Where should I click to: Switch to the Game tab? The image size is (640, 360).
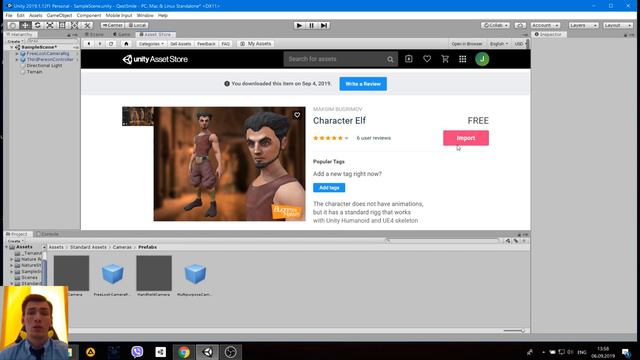(122, 34)
